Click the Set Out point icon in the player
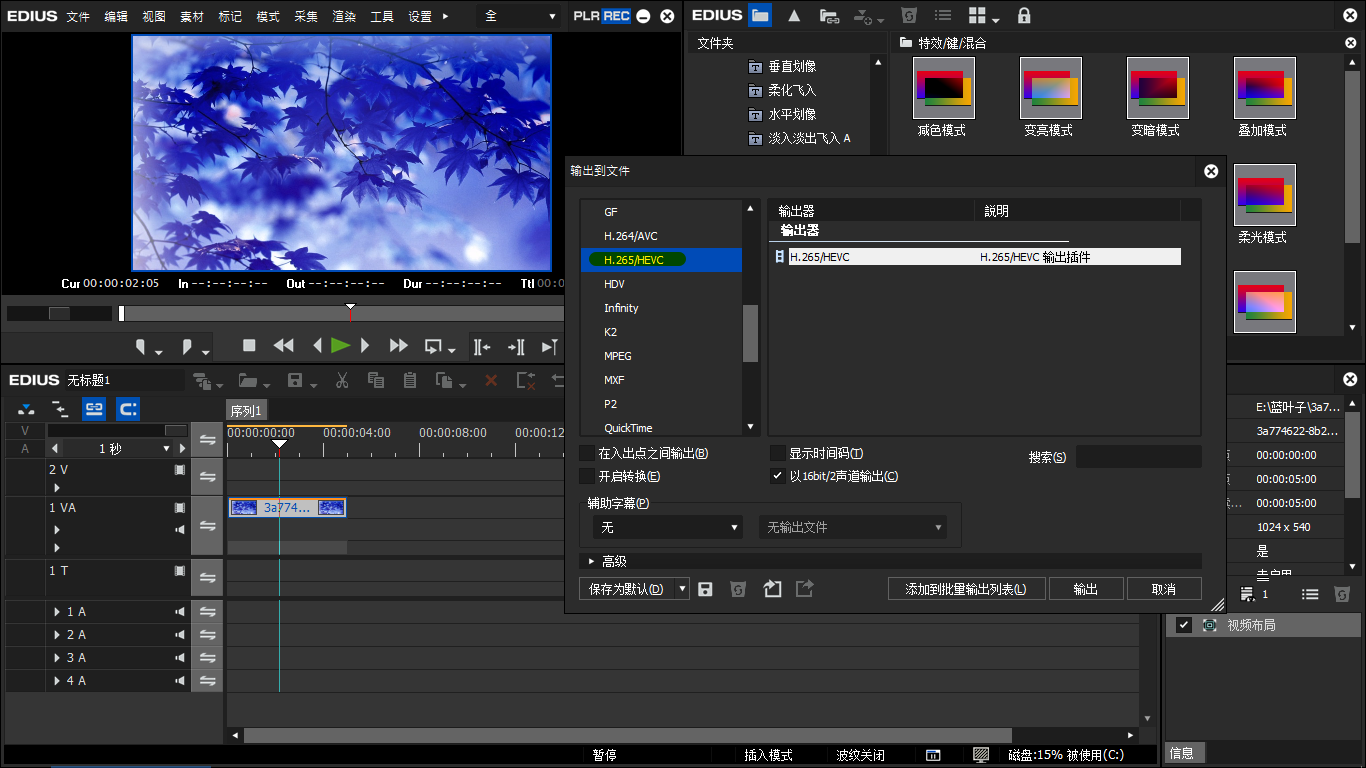Screen dimensions: 1366x768 (188, 347)
